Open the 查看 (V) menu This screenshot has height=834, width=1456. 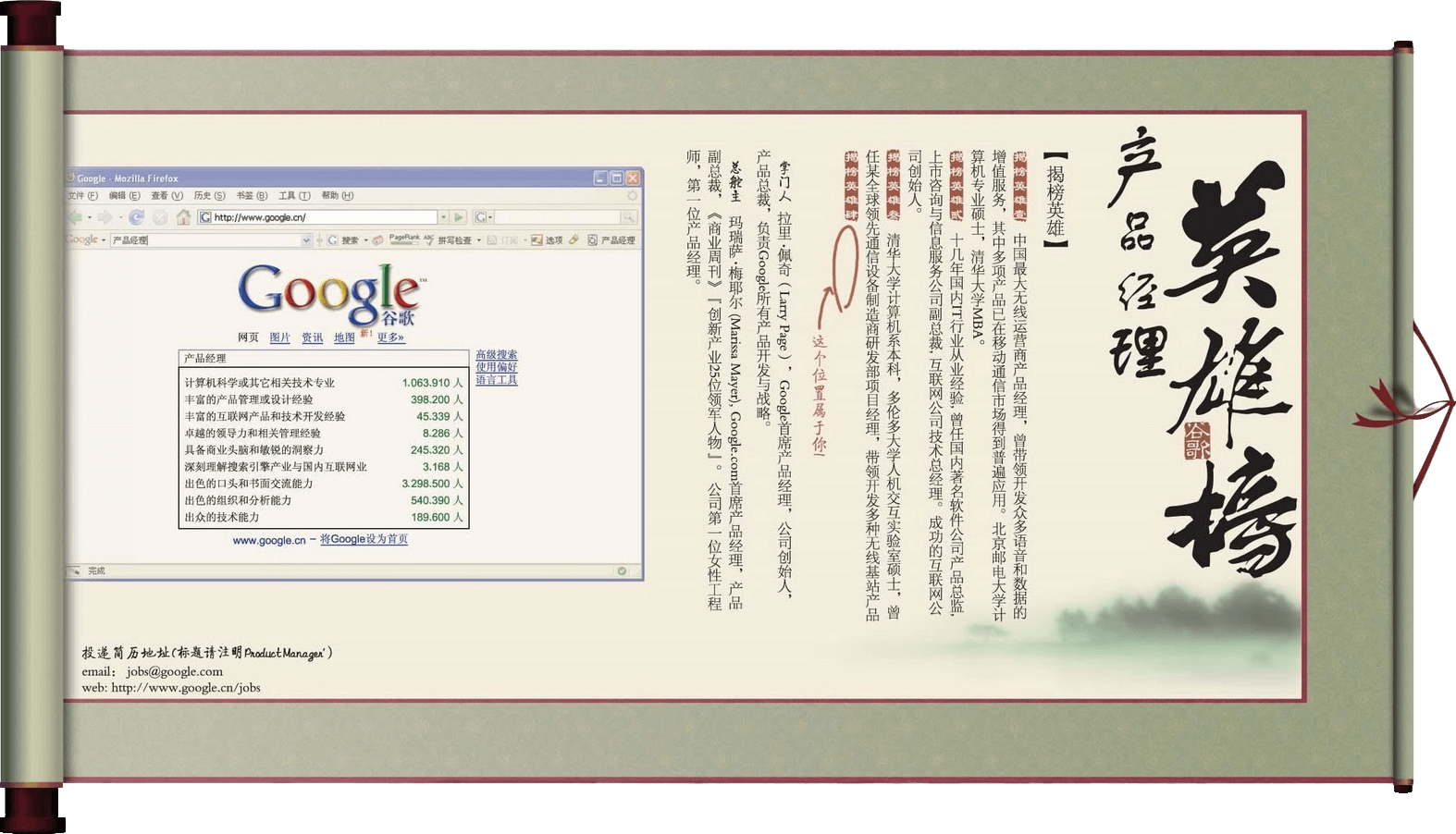(x=167, y=195)
